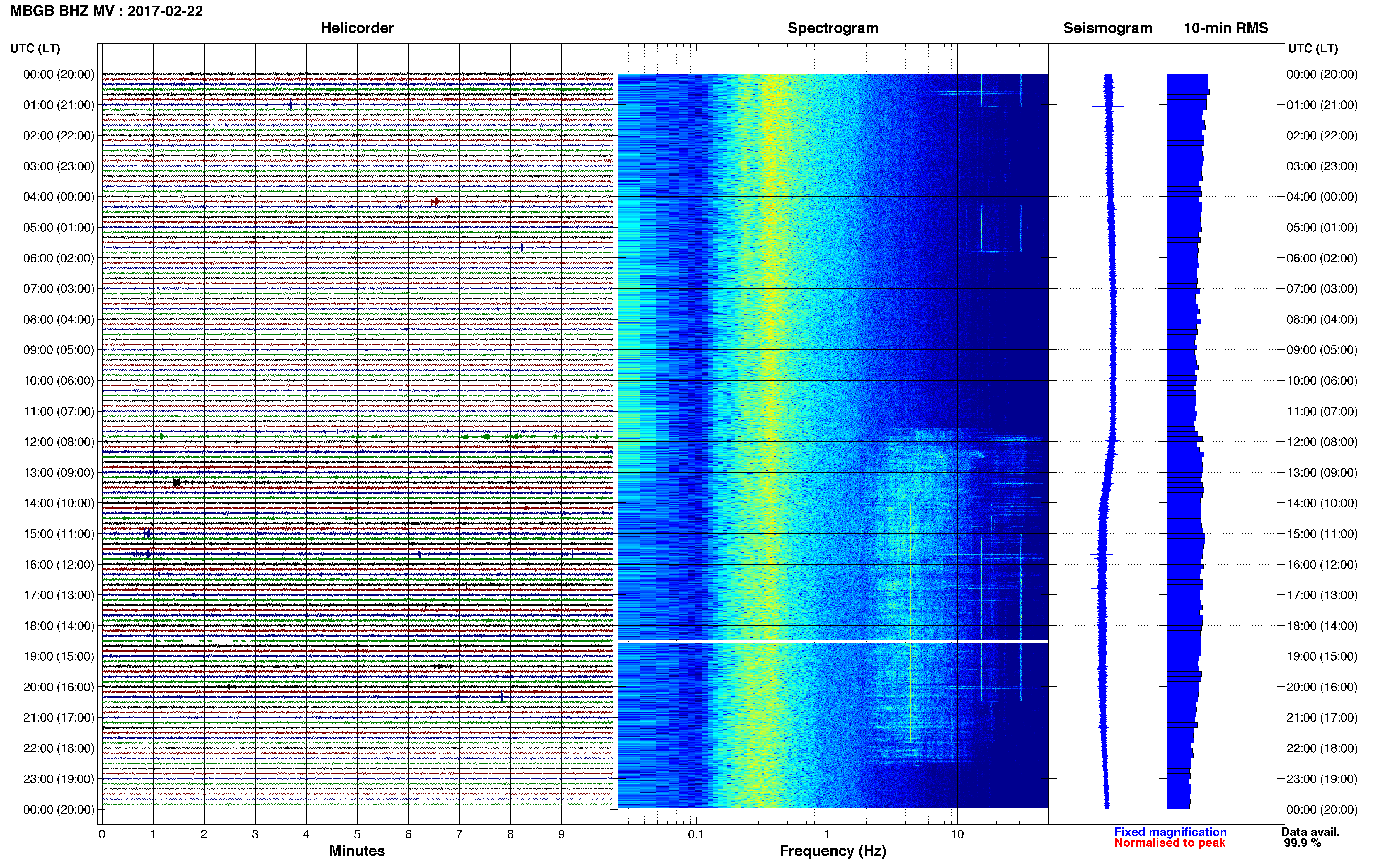This screenshot has width=1389, height=868.
Task: Click '19:00 (15:00)' on the right time axis
Action: 1322,657
